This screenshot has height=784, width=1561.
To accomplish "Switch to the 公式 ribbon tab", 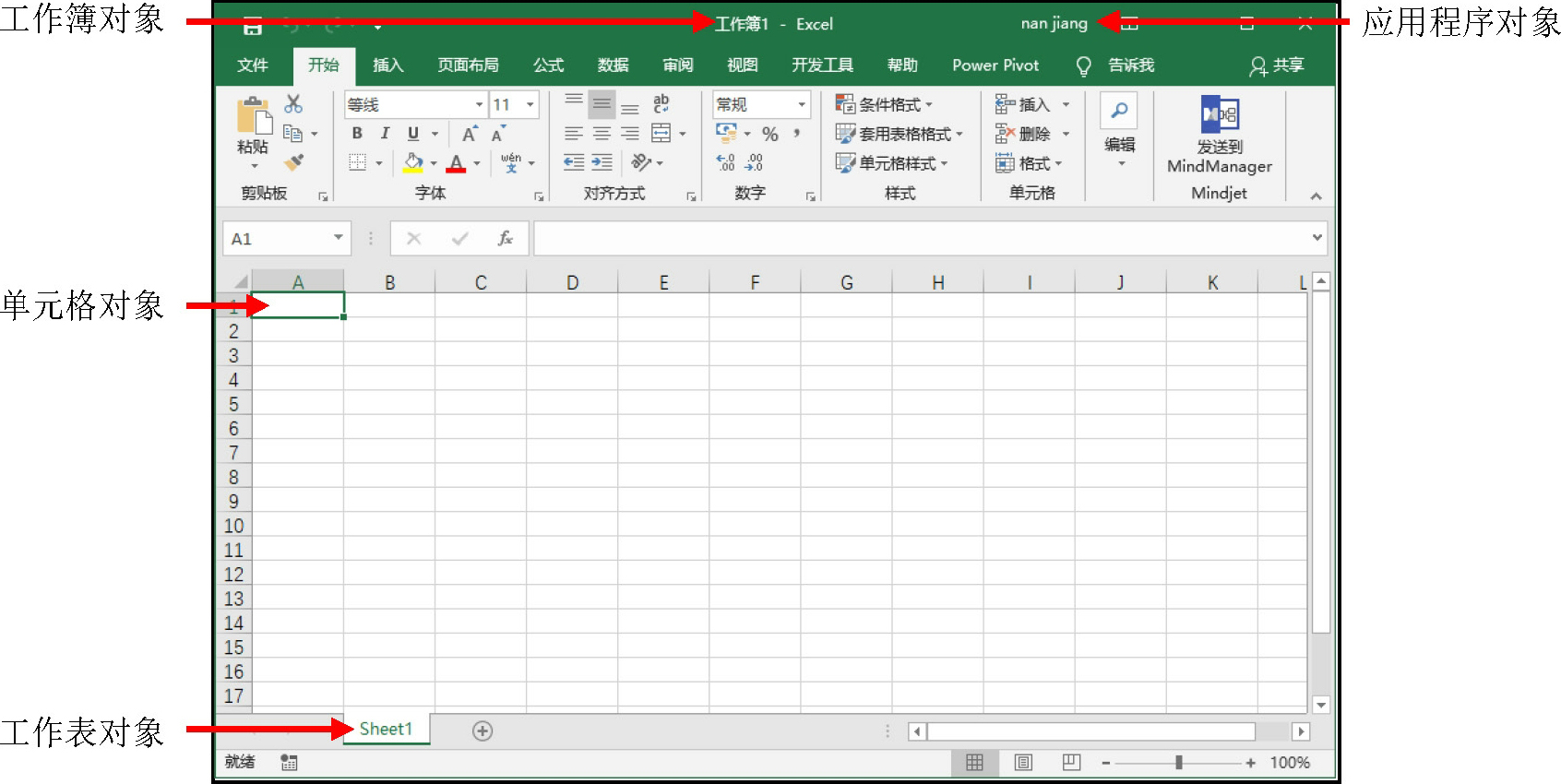I will pyautogui.click(x=548, y=65).
